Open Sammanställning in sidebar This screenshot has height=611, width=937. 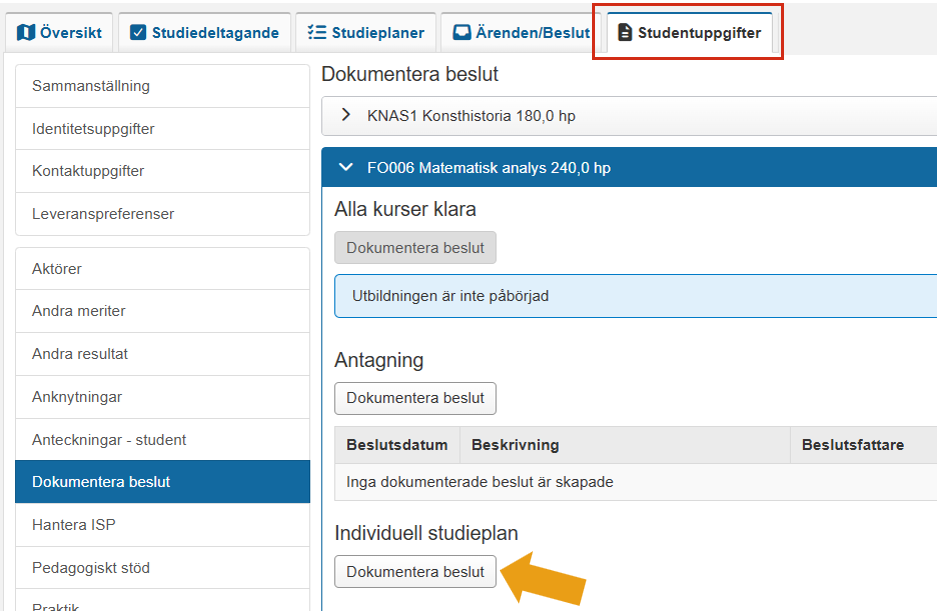[x=163, y=86]
